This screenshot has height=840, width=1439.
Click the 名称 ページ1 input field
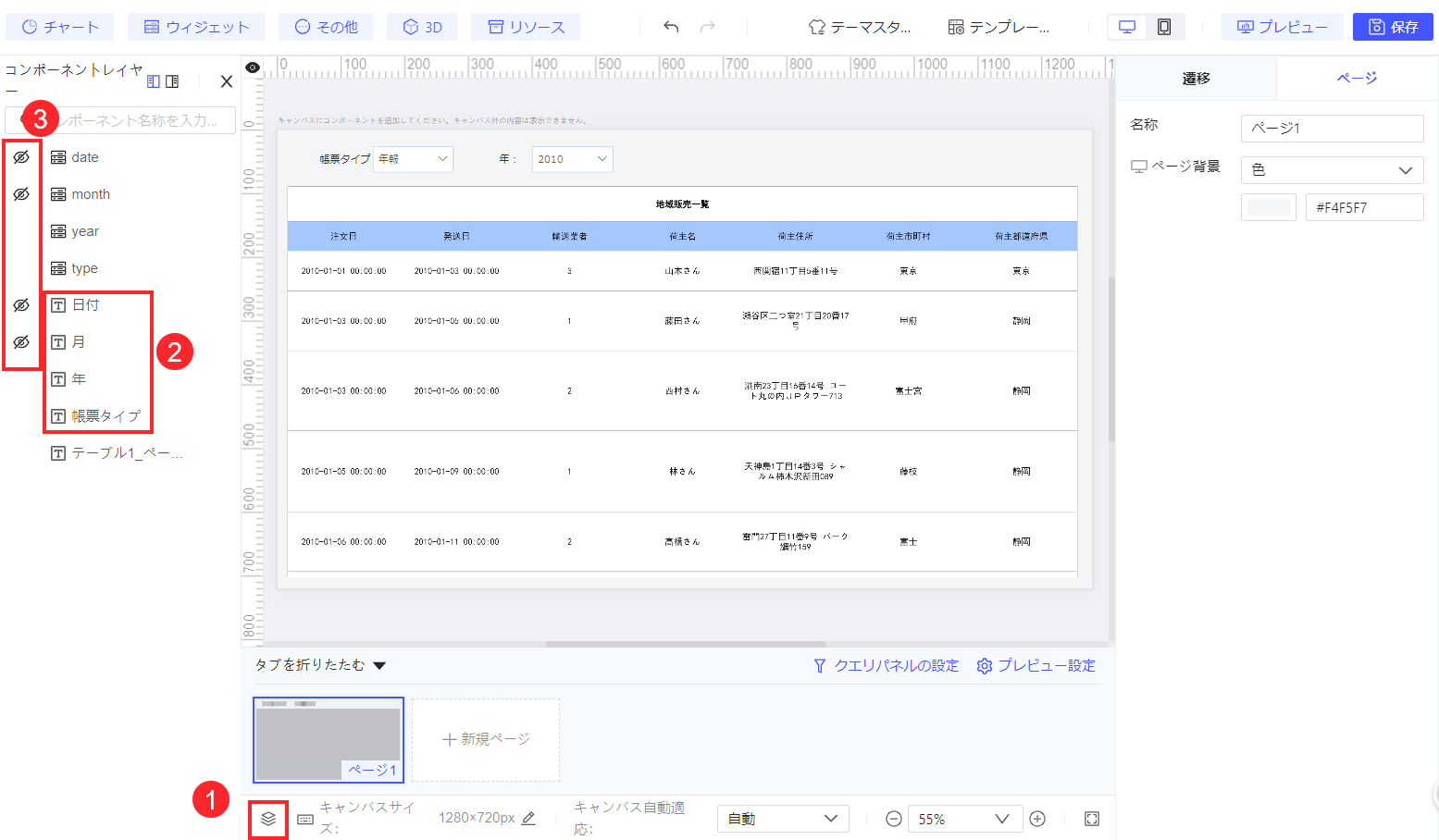tap(1332, 128)
